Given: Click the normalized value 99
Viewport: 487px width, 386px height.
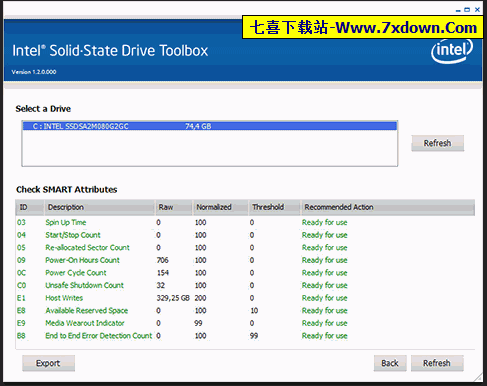Looking at the screenshot, I should point(198,323).
